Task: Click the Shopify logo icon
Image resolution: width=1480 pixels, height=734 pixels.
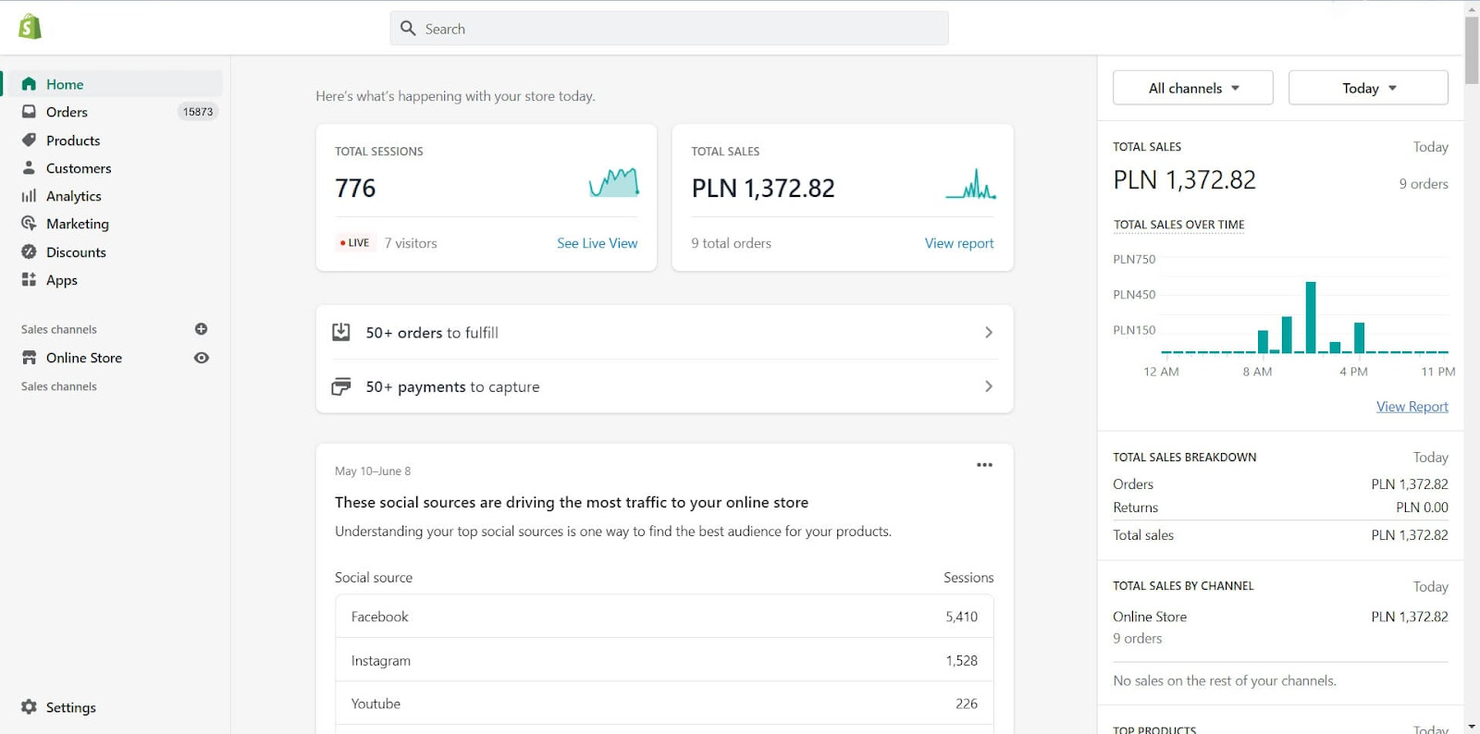Action: coord(30,27)
